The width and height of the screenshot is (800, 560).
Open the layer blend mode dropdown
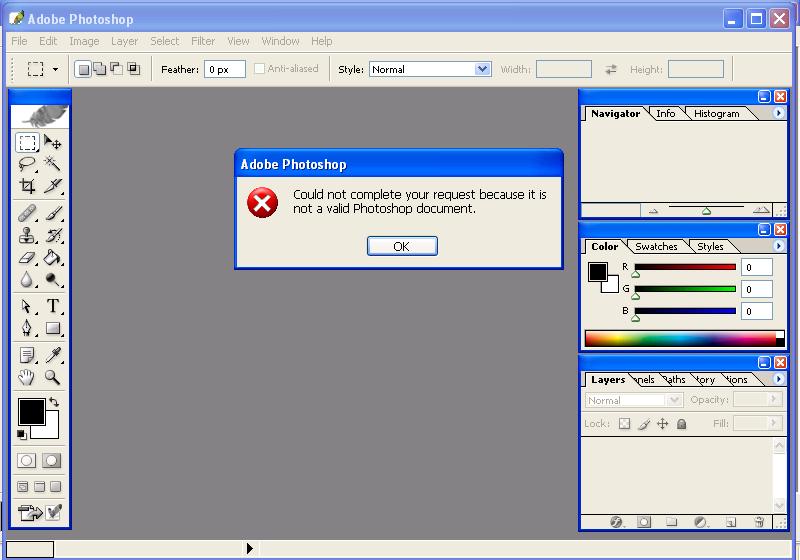pyautogui.click(x=633, y=400)
